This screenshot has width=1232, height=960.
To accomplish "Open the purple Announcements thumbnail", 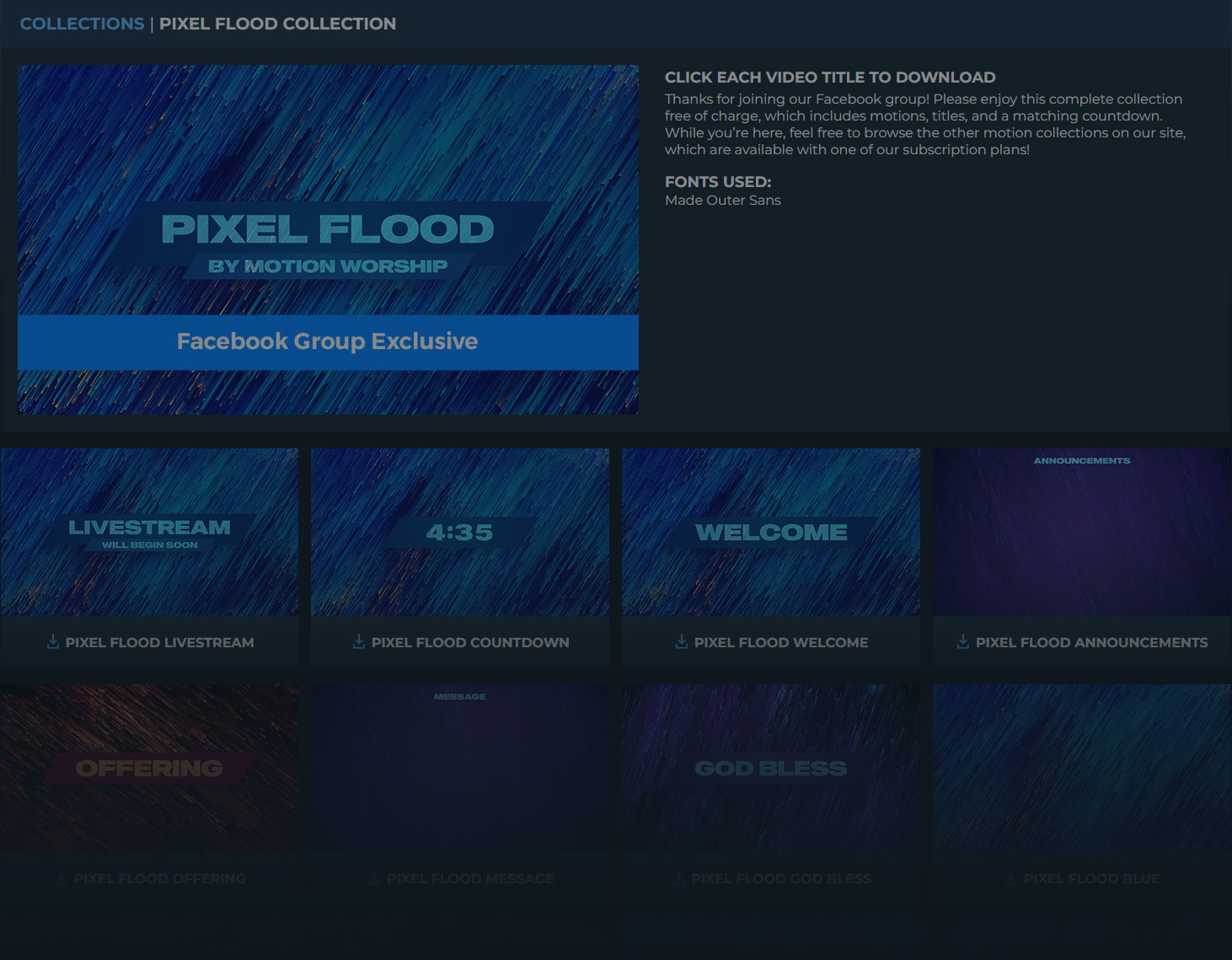I will [1082, 532].
